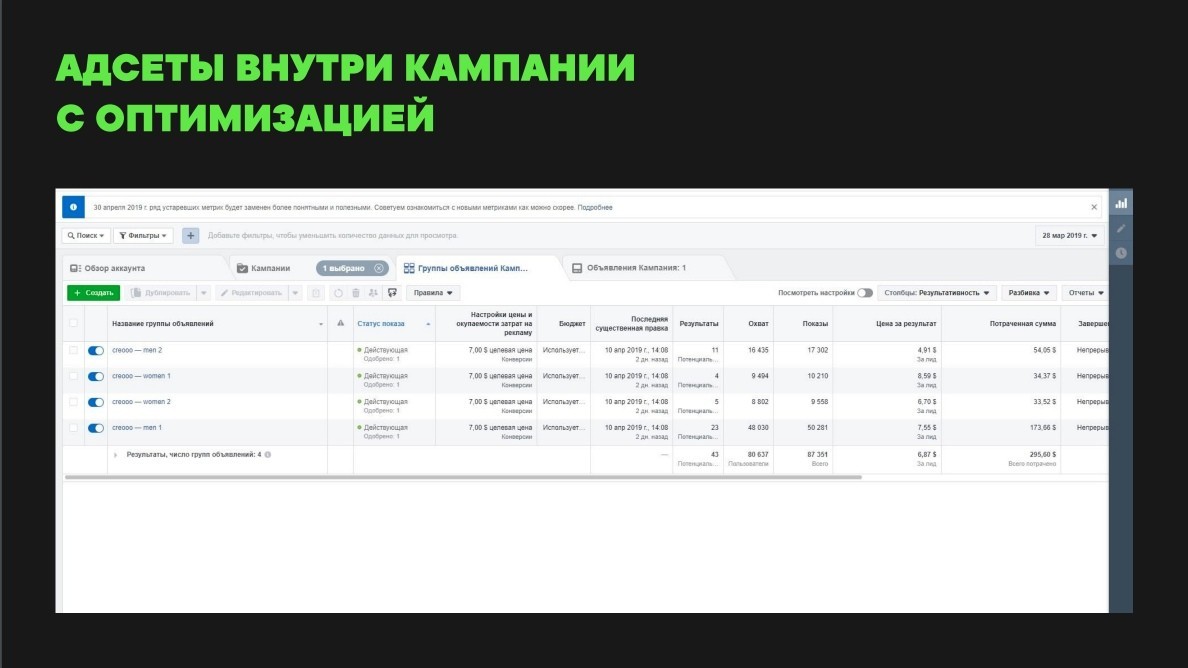Screen dimensions: 1188x668
Task: Click the green 'Создать' button
Action: click(x=93, y=292)
